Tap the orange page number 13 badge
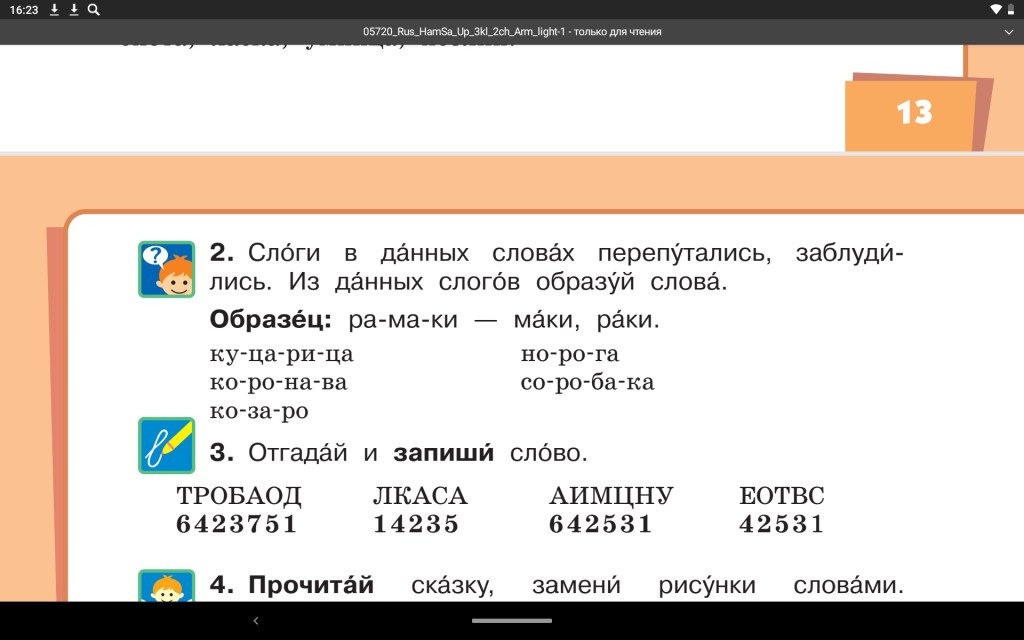 [x=912, y=113]
